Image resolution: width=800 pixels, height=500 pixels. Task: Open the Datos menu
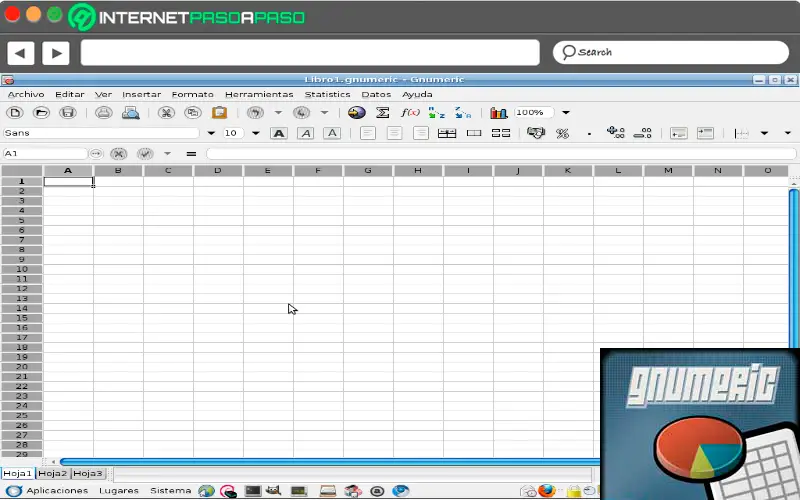(376, 94)
